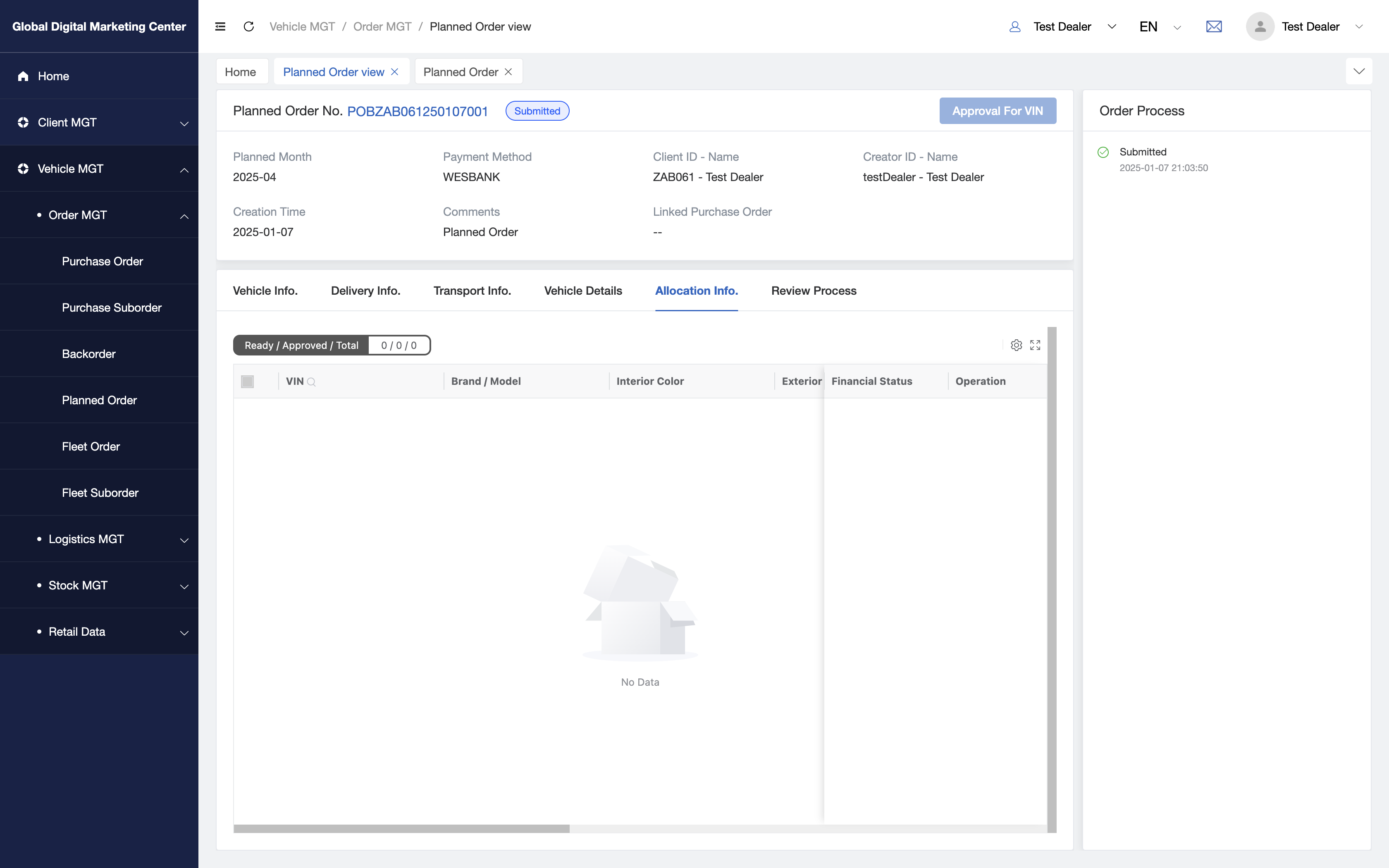Click the vertical table scrollbar
This screenshot has width=1389, height=868.
[x=1052, y=579]
